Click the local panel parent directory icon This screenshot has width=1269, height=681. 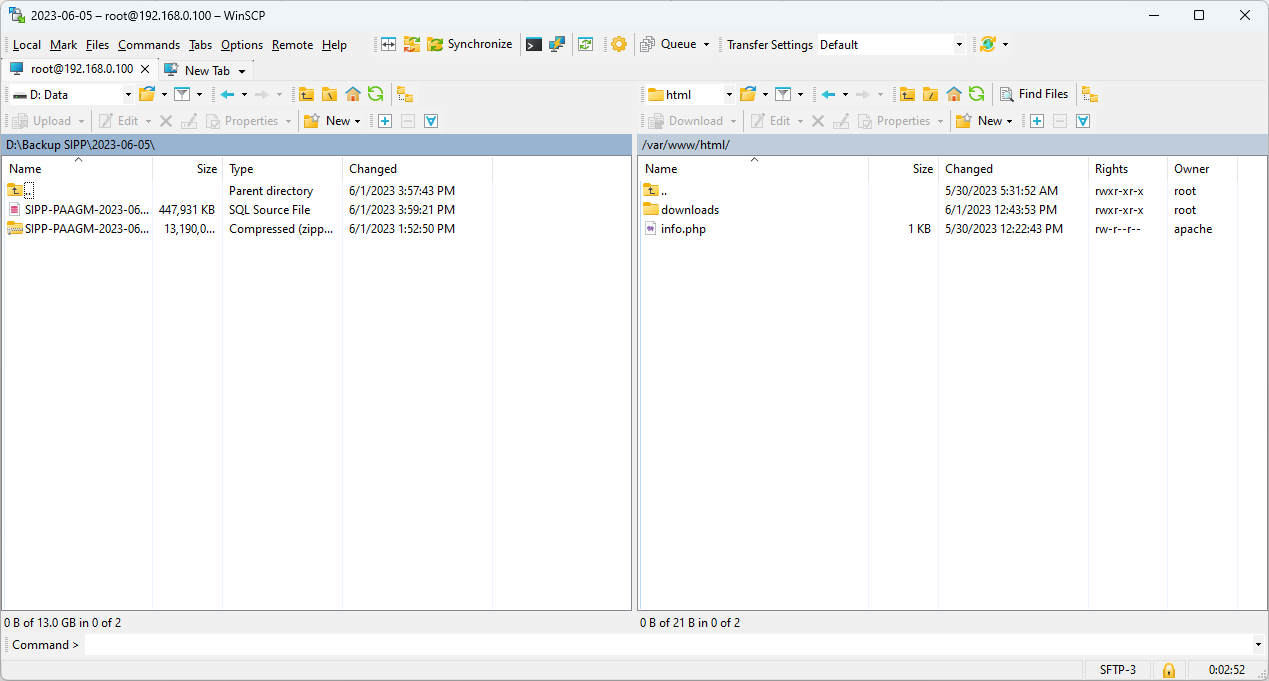click(x=306, y=94)
